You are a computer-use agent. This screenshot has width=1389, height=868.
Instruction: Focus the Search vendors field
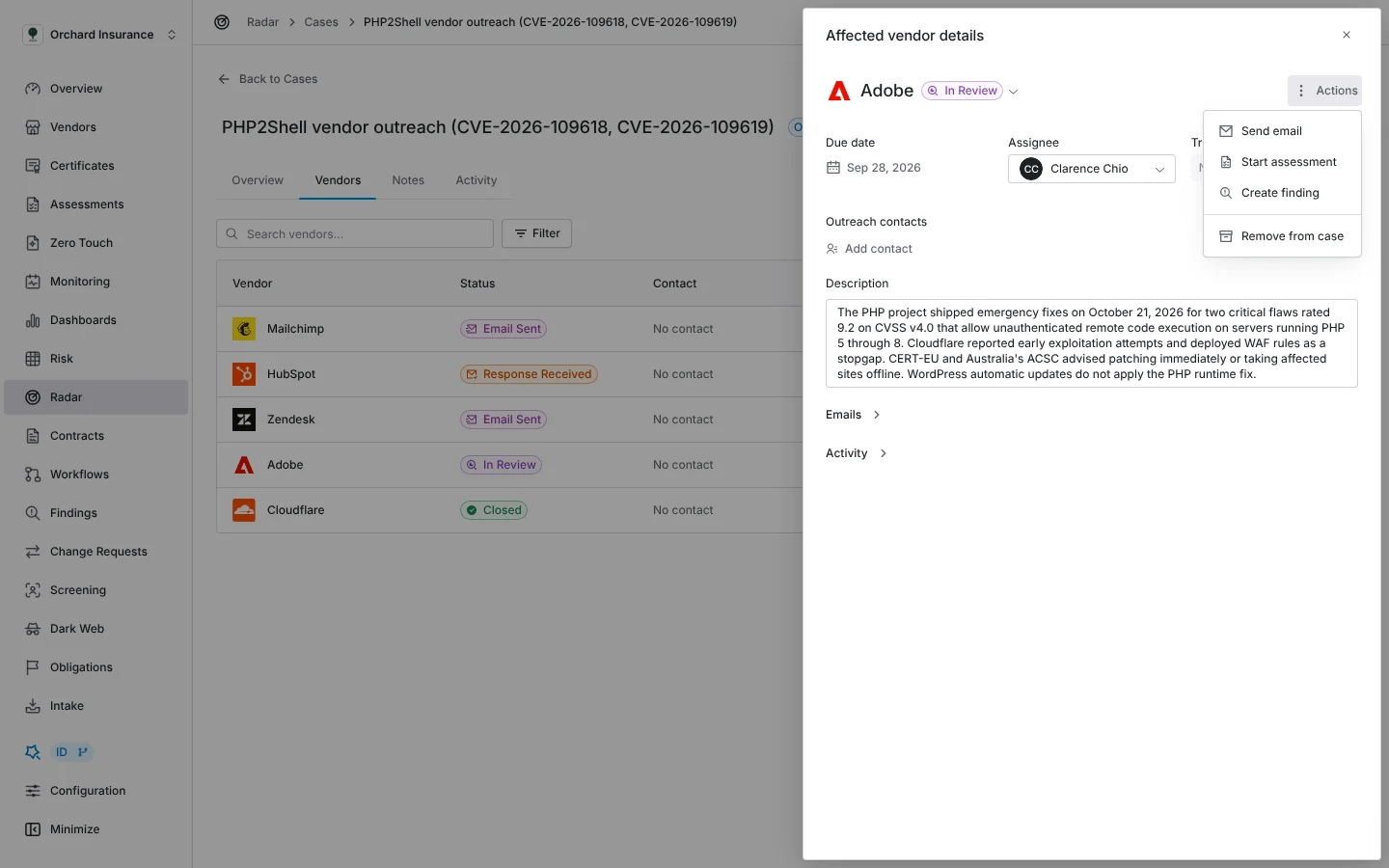355,233
